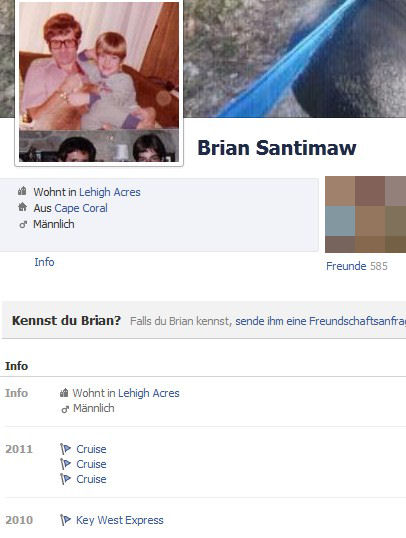406x538 pixels.
Task: Select the Info tab below the summary box
Action: 44,262
